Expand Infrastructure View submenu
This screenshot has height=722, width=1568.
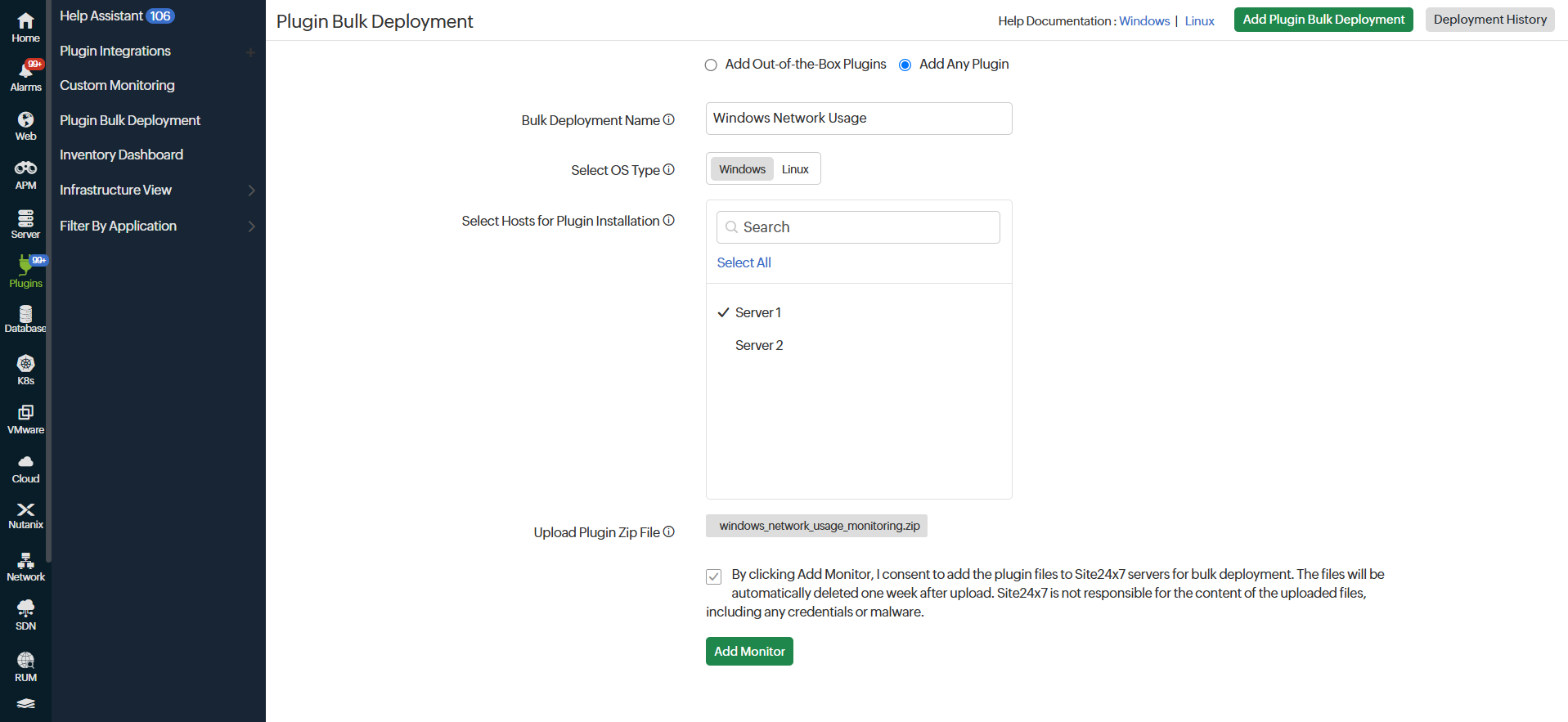click(x=251, y=191)
